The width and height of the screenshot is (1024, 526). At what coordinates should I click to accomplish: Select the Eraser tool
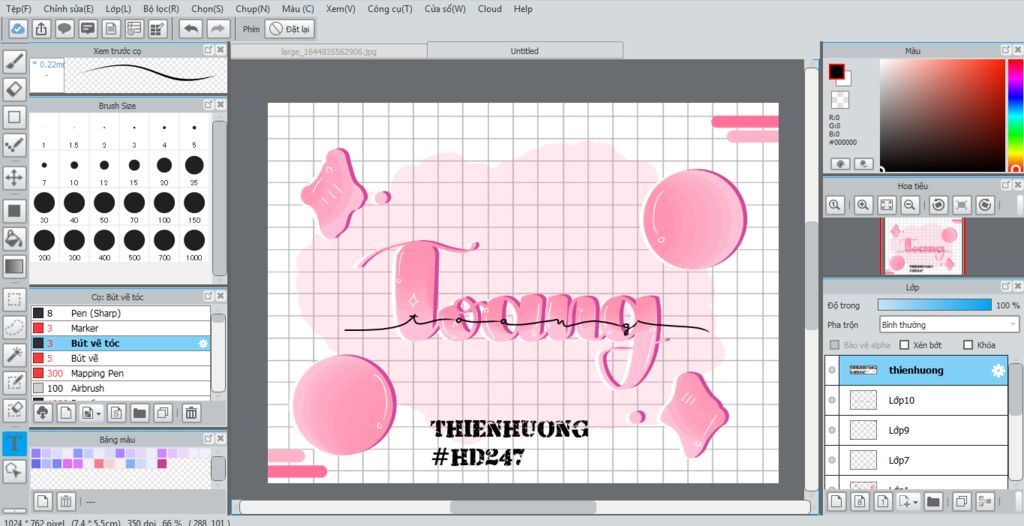pos(14,89)
